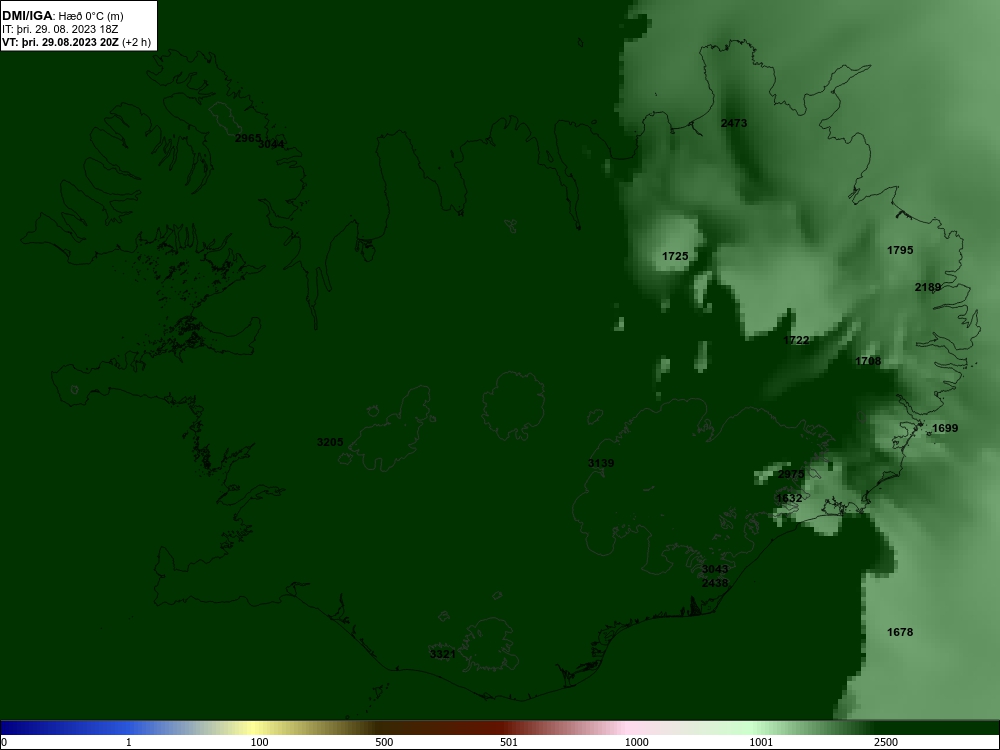Click the legend tick label 1001
Screen dimensions: 1000x750
(761, 742)
